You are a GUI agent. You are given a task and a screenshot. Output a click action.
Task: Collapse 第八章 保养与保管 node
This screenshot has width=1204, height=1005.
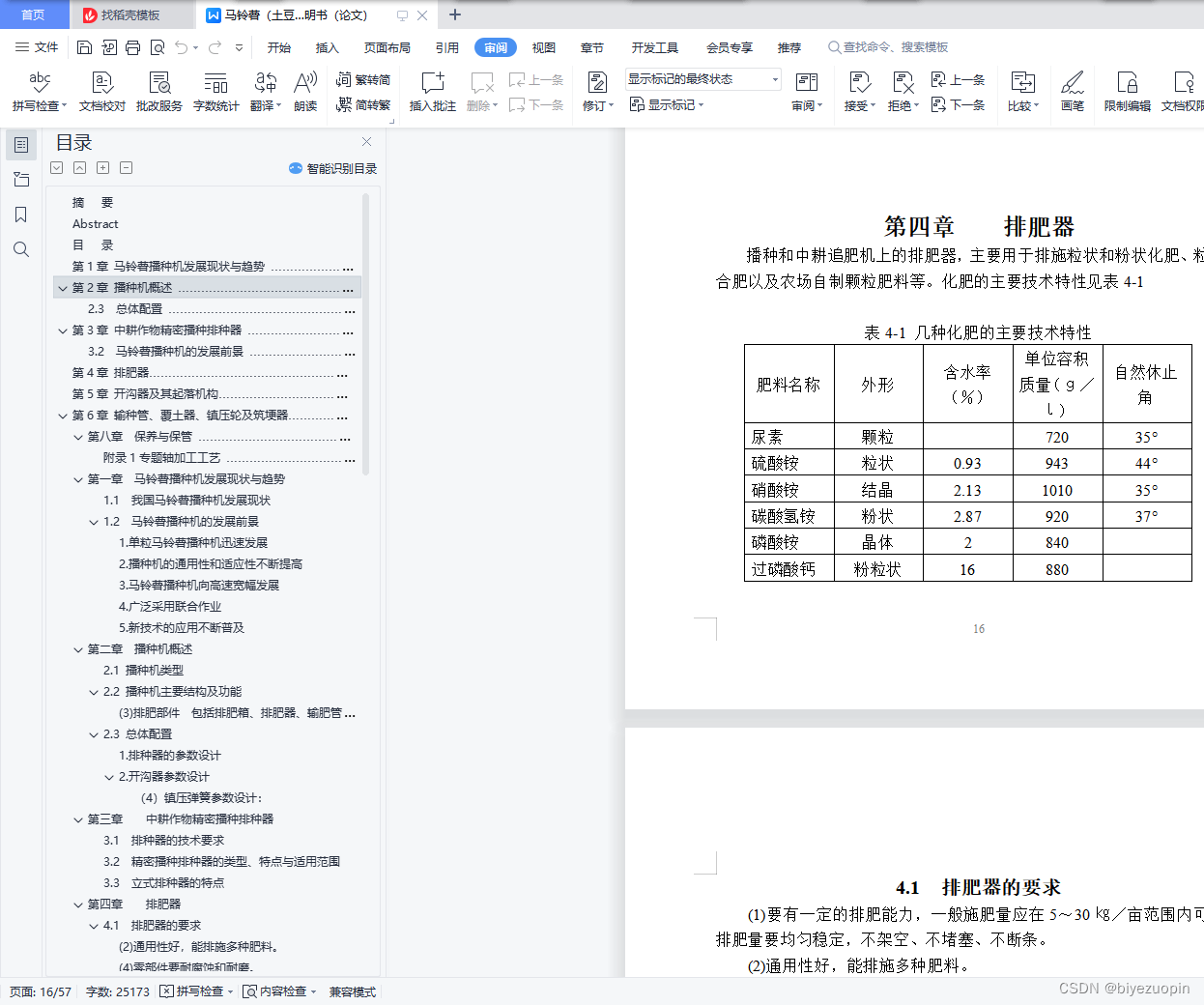point(78,437)
